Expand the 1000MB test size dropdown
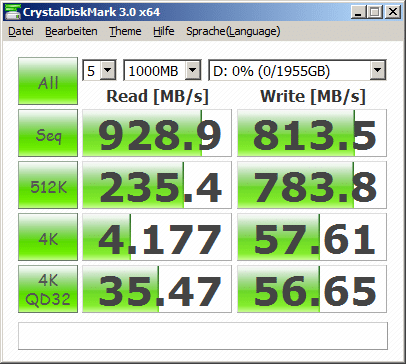 (162, 70)
